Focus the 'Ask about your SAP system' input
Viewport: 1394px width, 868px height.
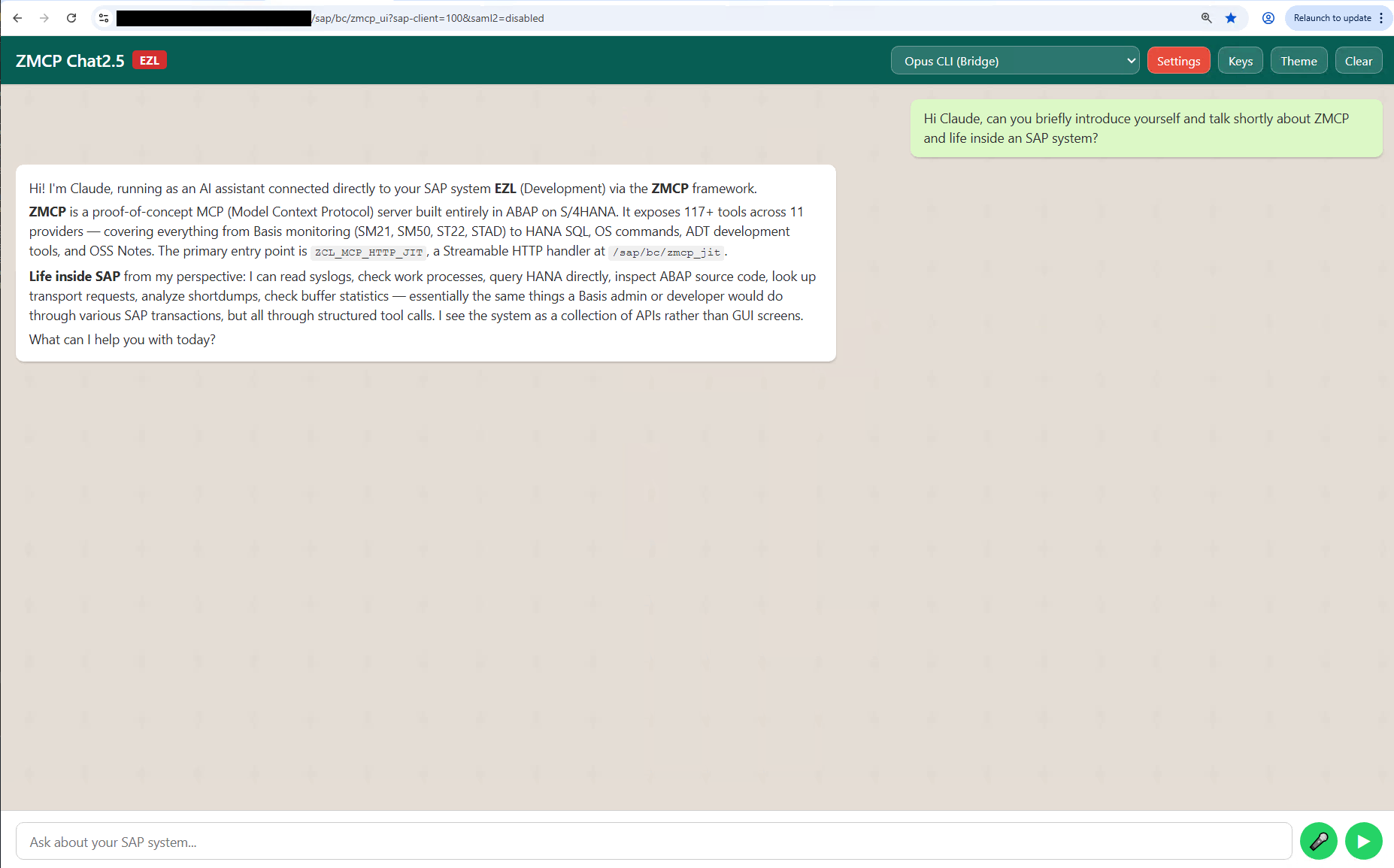tap(653, 842)
